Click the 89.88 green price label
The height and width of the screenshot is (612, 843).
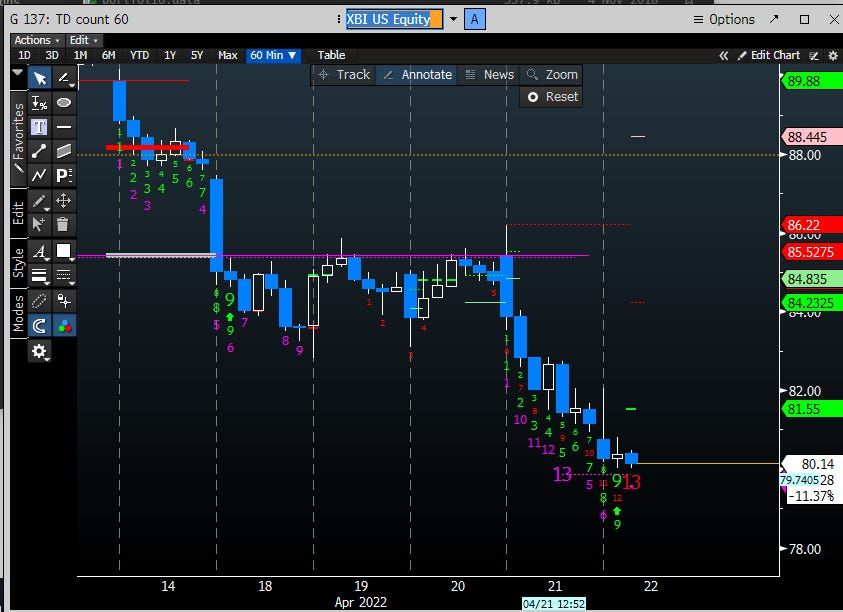coord(812,81)
